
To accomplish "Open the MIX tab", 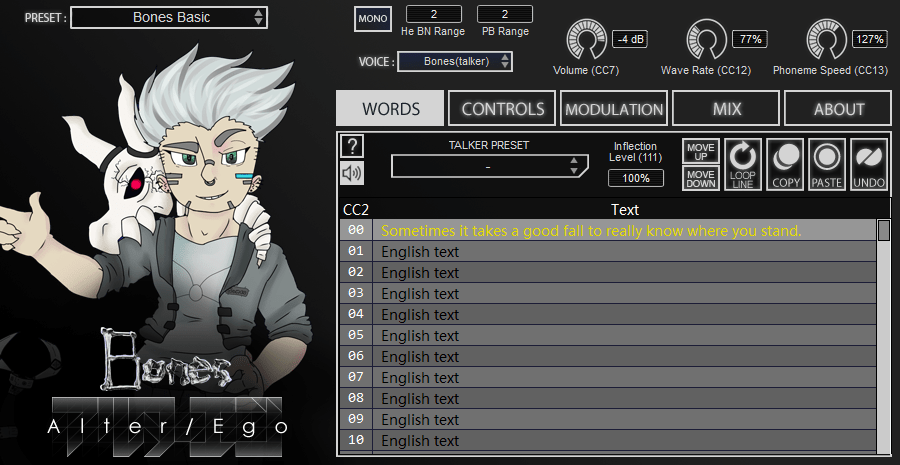I will (x=726, y=108).
